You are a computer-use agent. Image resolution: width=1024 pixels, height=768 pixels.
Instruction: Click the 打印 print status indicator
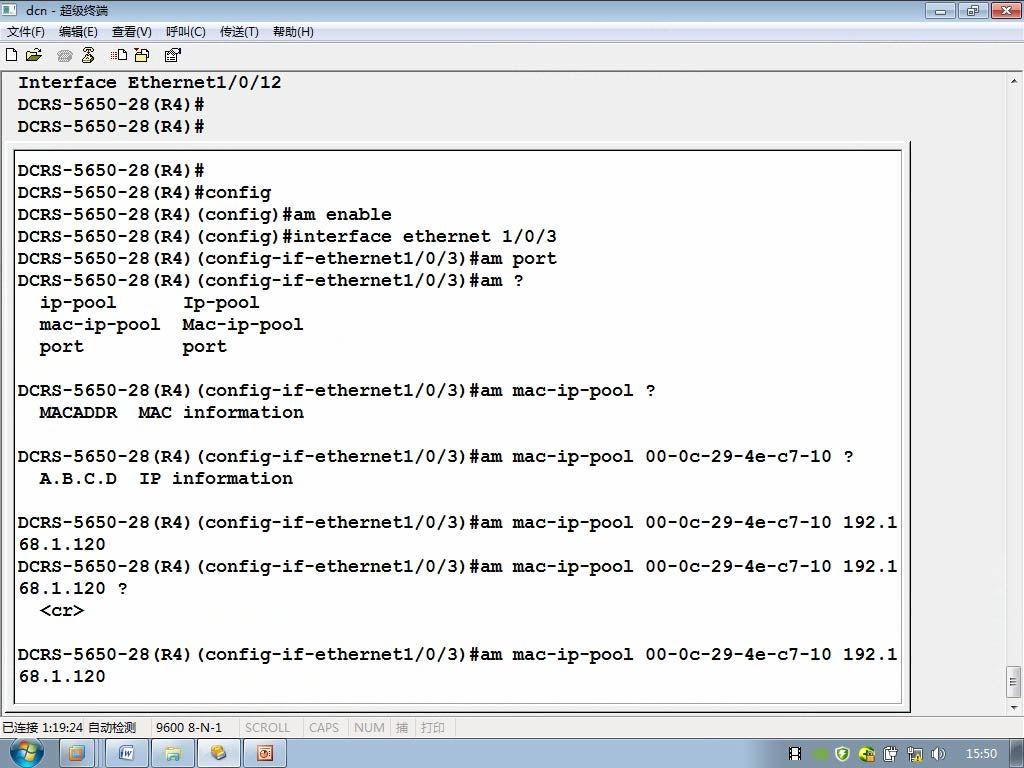point(432,728)
